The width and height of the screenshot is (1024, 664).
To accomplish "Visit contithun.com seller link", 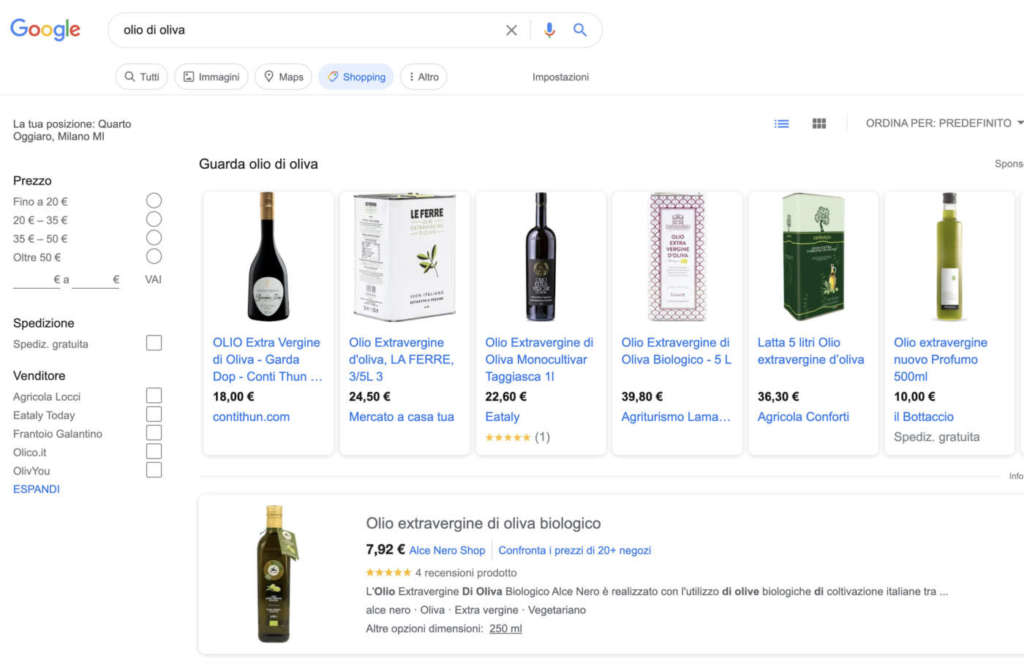I will point(251,417).
